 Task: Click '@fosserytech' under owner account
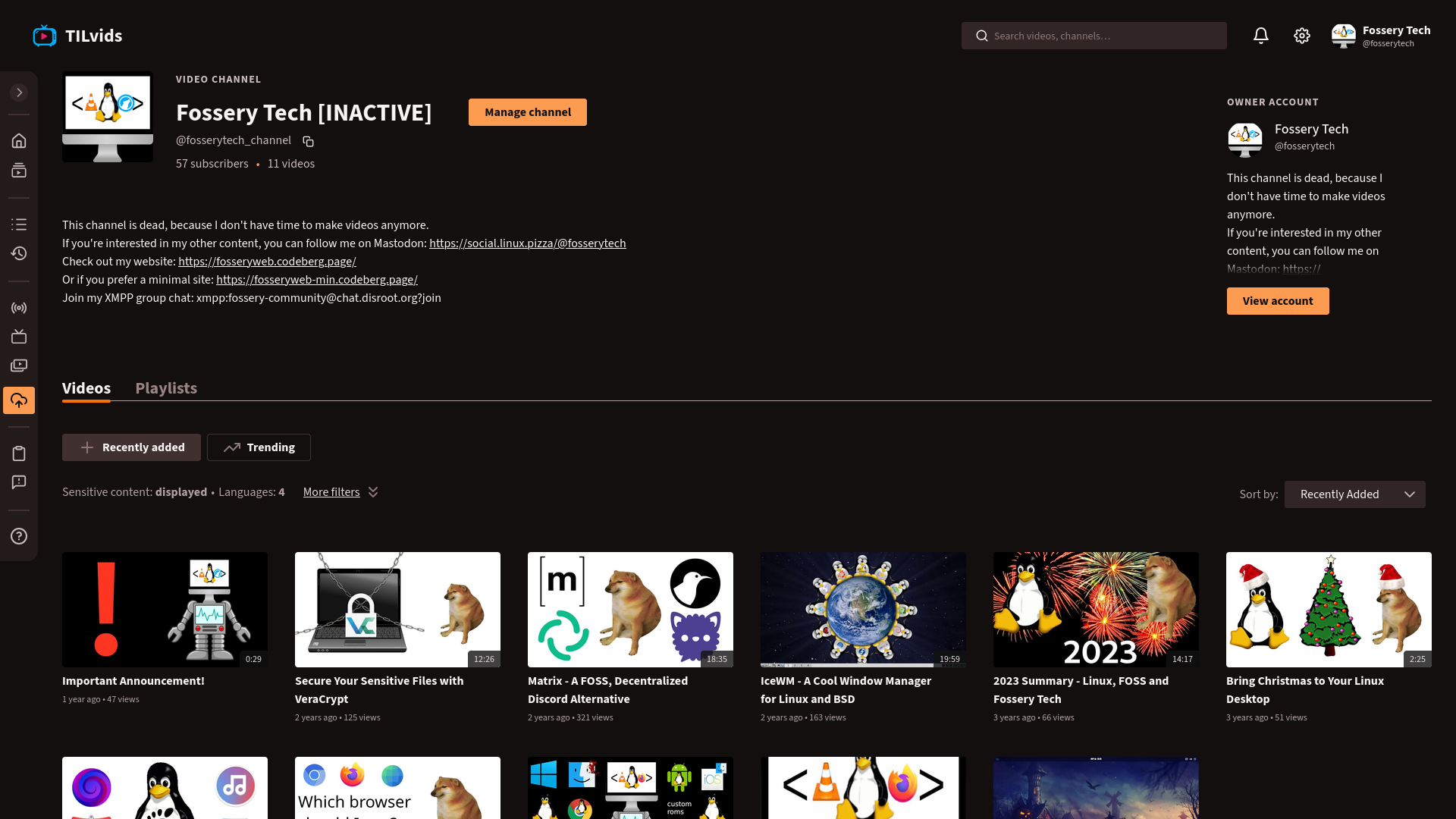[x=1304, y=146]
